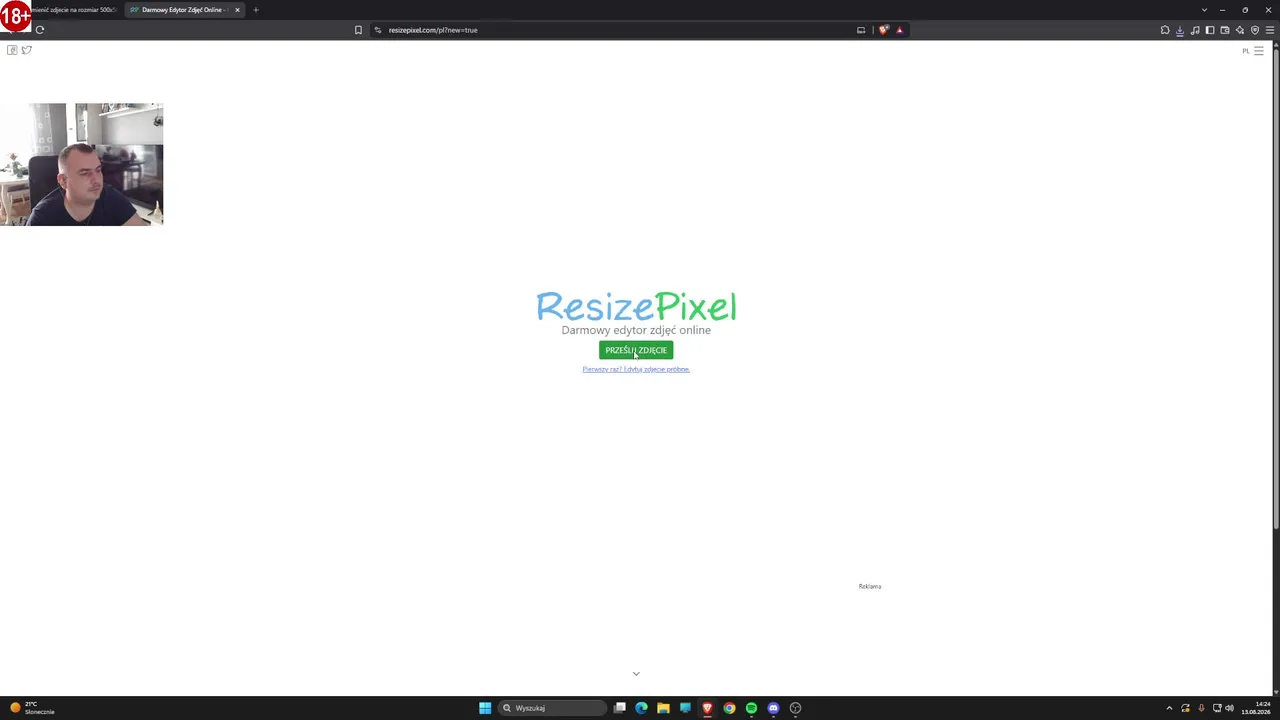Open the Brave VPN shield icon
This screenshot has width=1280, height=720.
1255,30
